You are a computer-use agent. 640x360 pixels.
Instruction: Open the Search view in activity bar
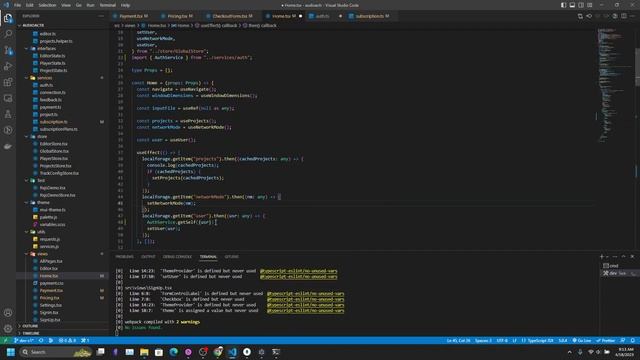pyautogui.click(x=8, y=34)
